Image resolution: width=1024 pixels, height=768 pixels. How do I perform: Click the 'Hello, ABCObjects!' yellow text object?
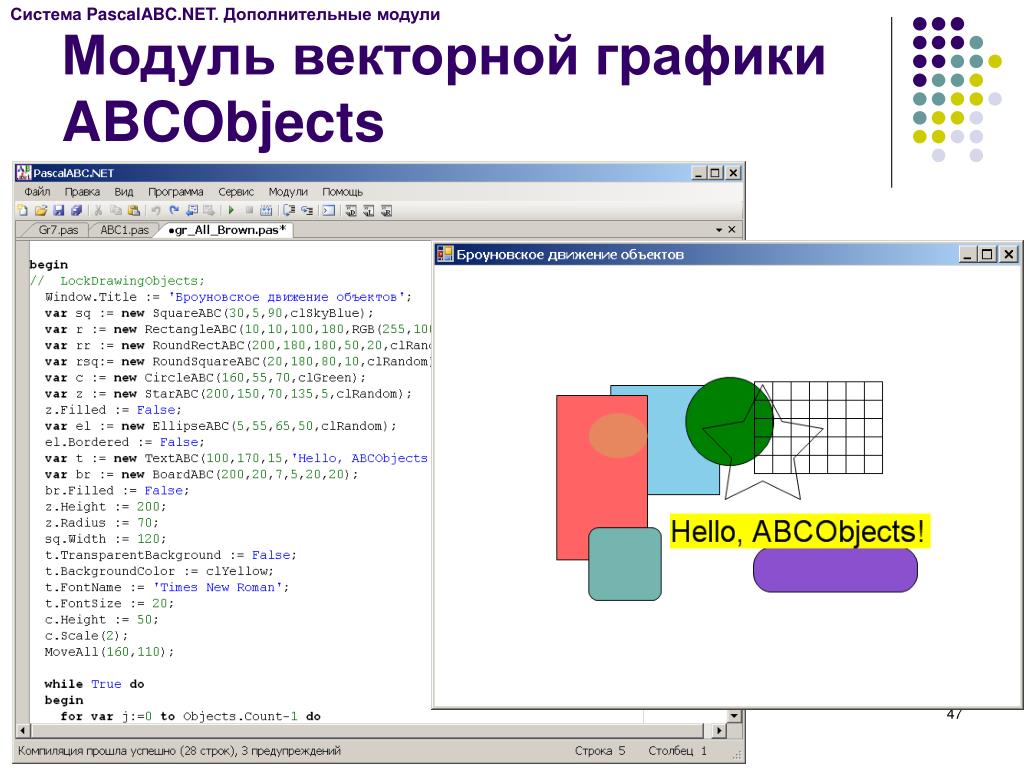799,531
